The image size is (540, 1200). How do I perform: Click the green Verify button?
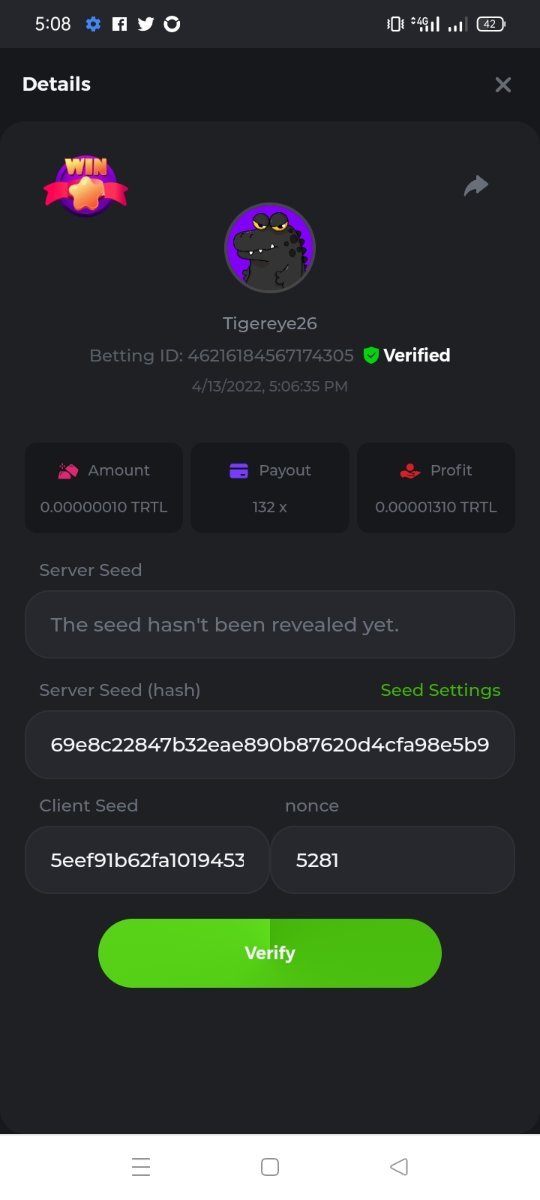click(270, 953)
